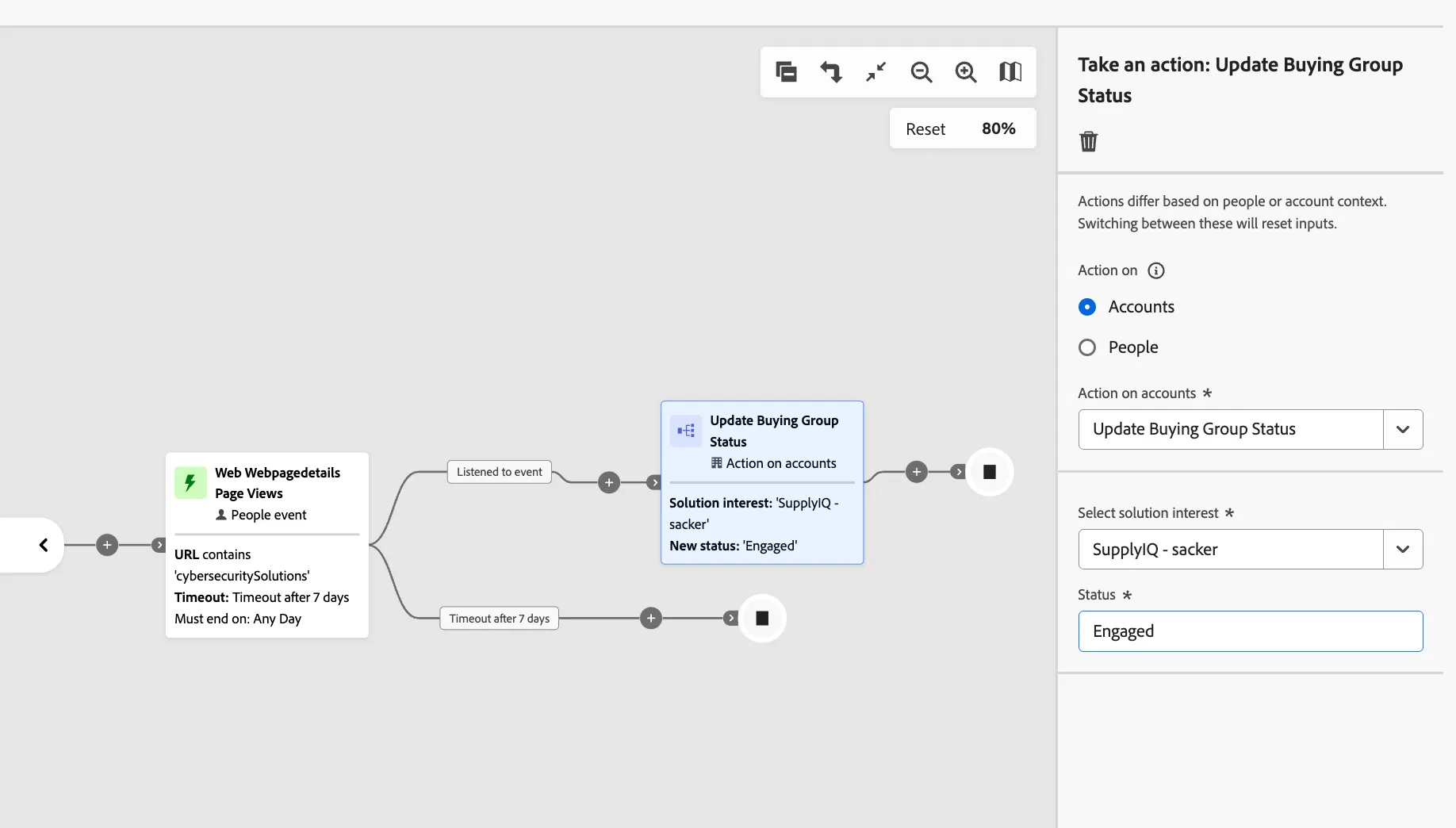1456x828 pixels.
Task: Delete the action using the trash icon
Action: (x=1089, y=142)
